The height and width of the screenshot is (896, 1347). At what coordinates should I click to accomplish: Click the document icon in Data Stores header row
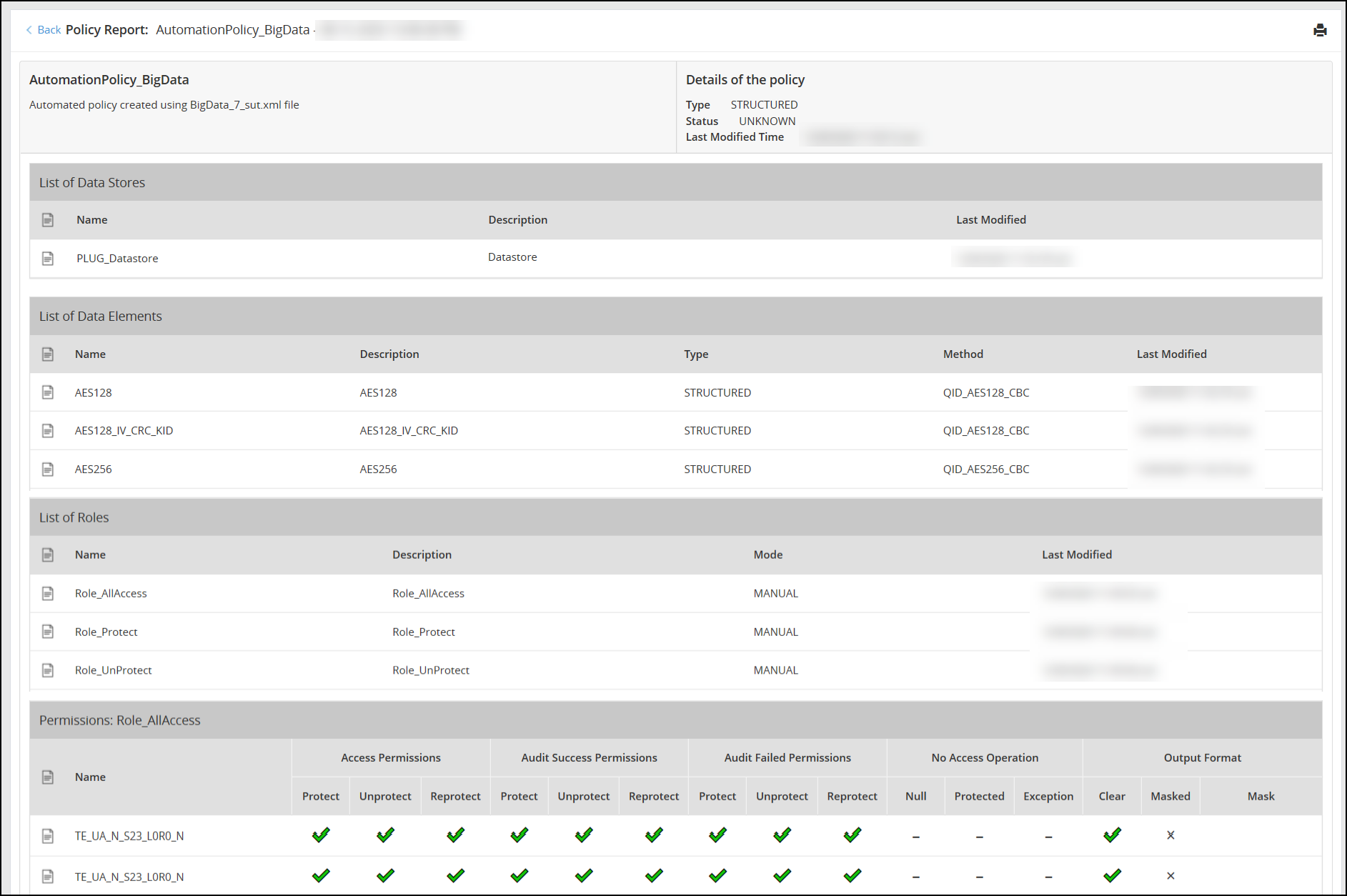pyautogui.click(x=48, y=220)
